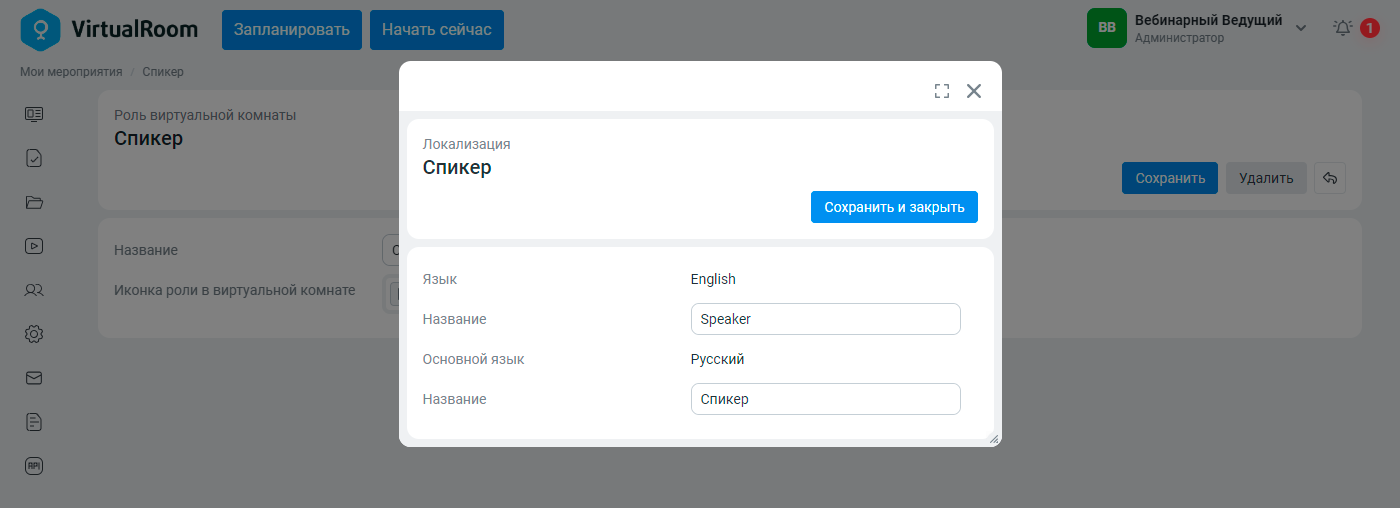Open the mail envelope icon in sidebar

(34, 378)
